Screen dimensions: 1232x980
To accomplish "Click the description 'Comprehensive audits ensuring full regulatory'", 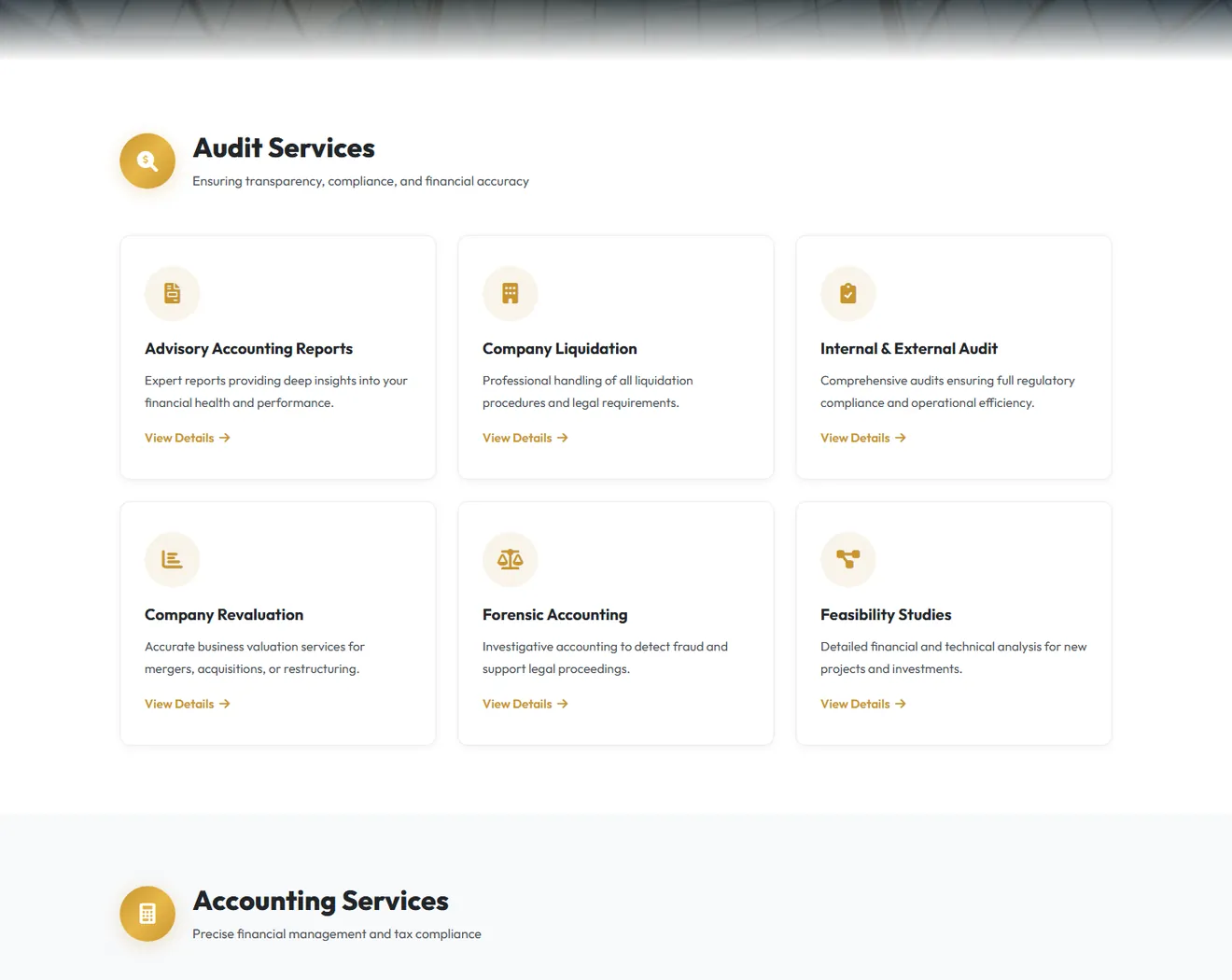I will coord(947,392).
